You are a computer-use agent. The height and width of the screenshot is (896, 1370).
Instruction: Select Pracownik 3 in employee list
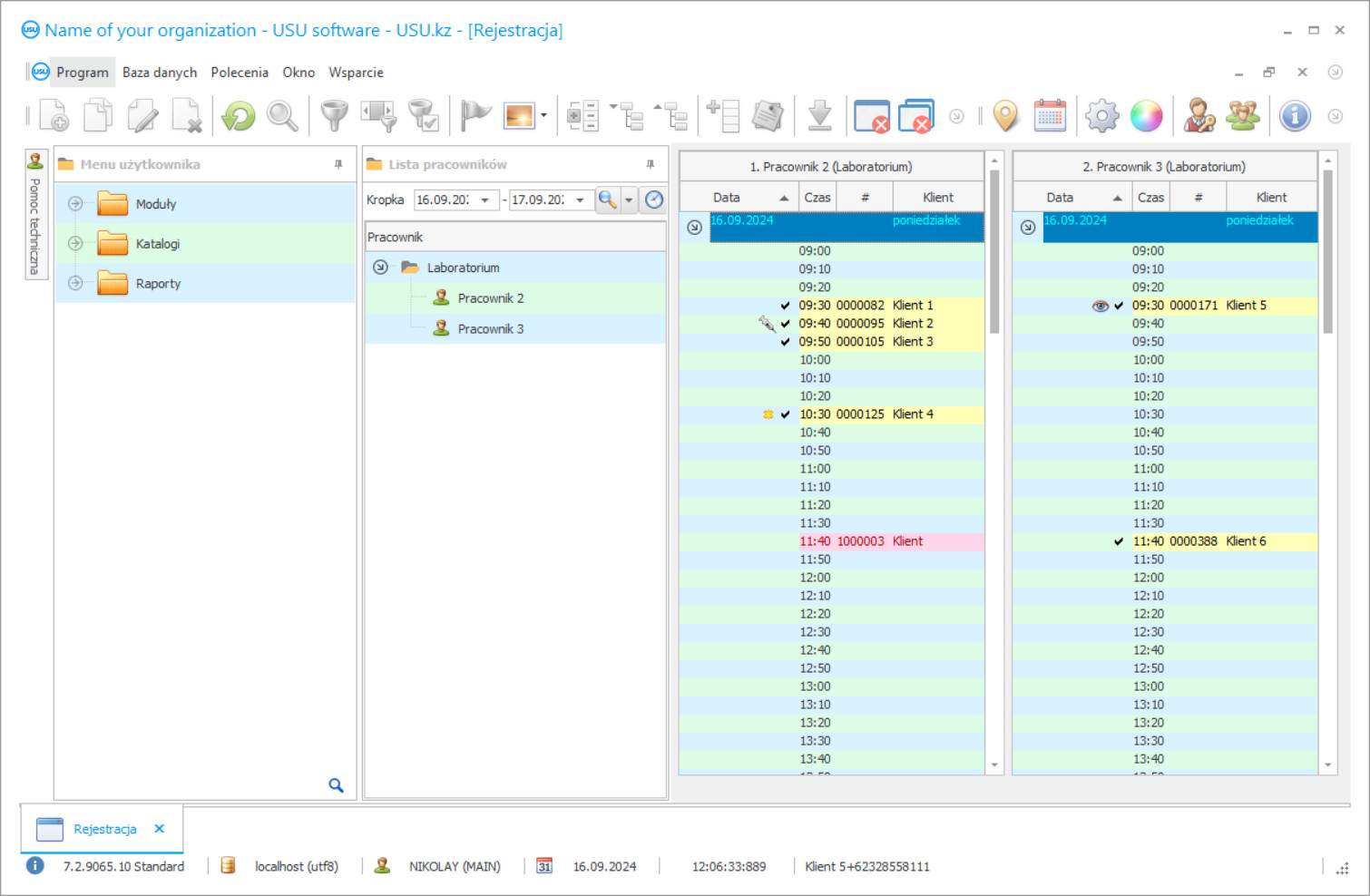point(491,329)
